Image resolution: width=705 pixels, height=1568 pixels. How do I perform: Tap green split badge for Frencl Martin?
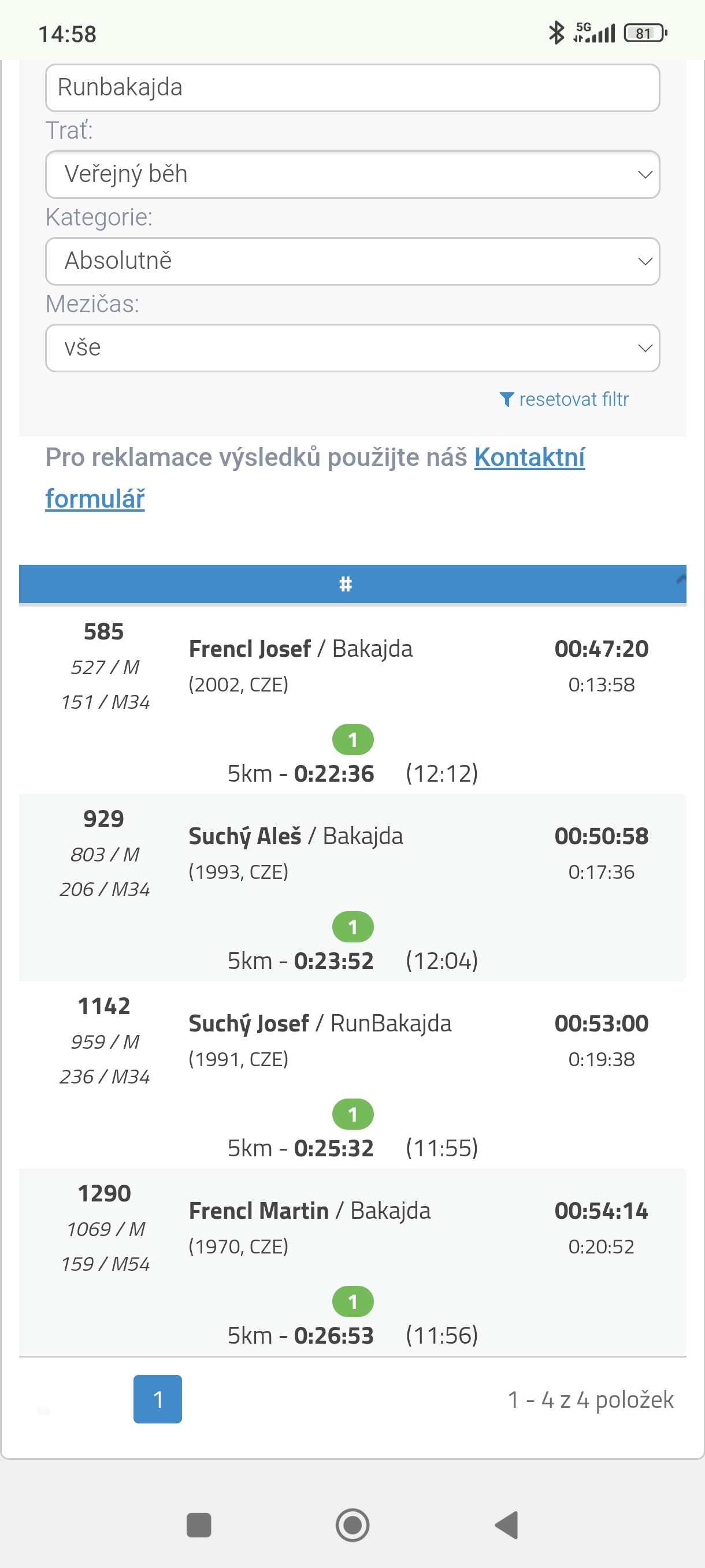(352, 1302)
